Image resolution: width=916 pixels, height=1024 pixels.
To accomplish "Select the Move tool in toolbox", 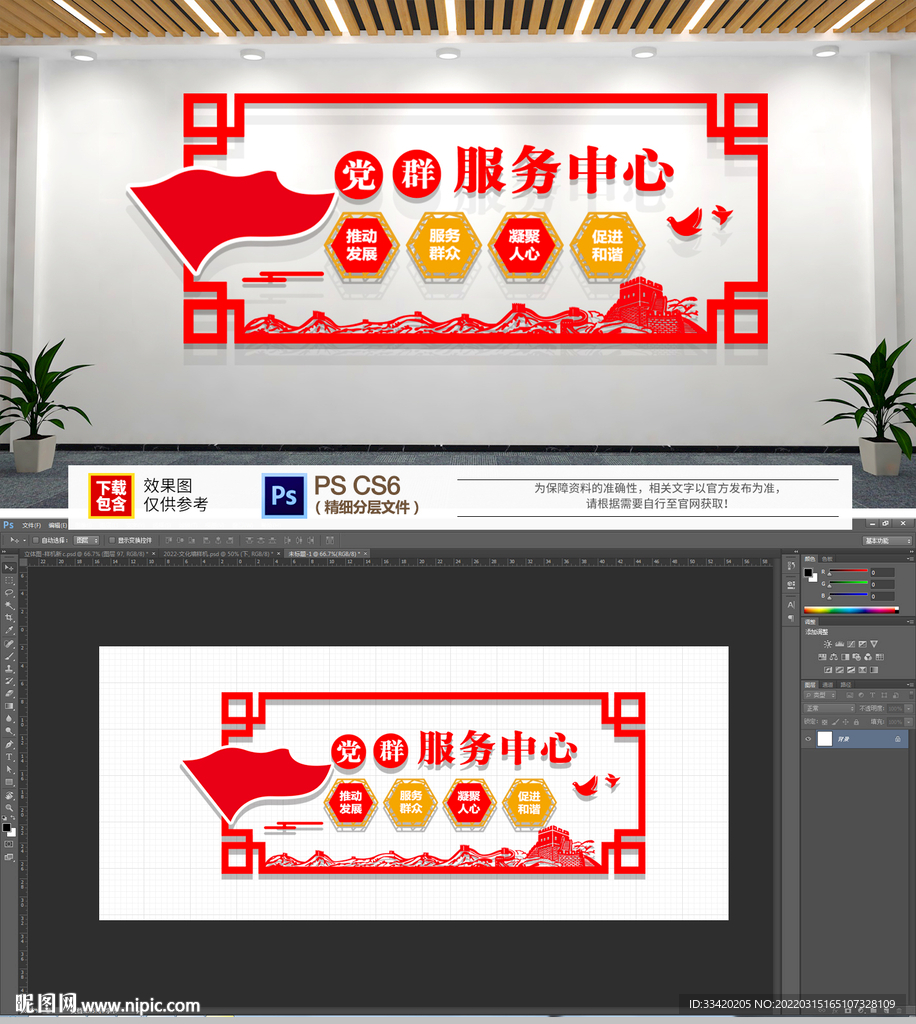I will tap(9, 568).
